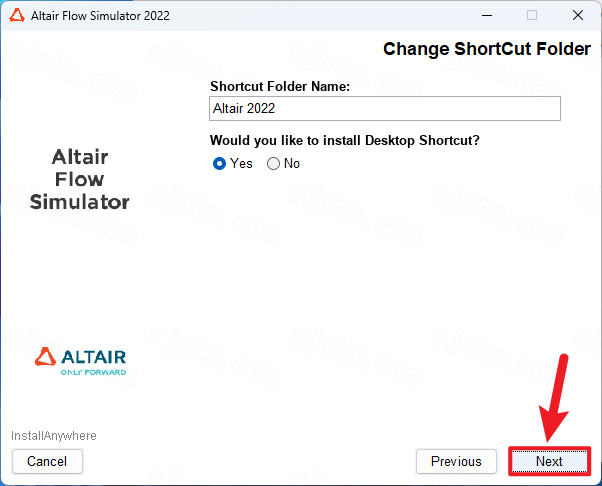The width and height of the screenshot is (602, 486).
Task: Click the desktop shortcut question text
Action: click(345, 141)
